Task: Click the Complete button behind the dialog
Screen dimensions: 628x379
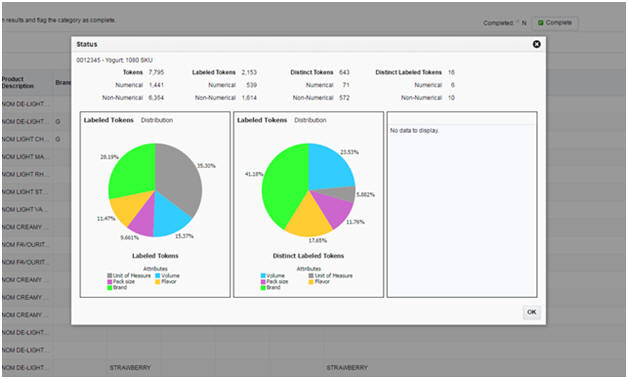Action: [555, 23]
